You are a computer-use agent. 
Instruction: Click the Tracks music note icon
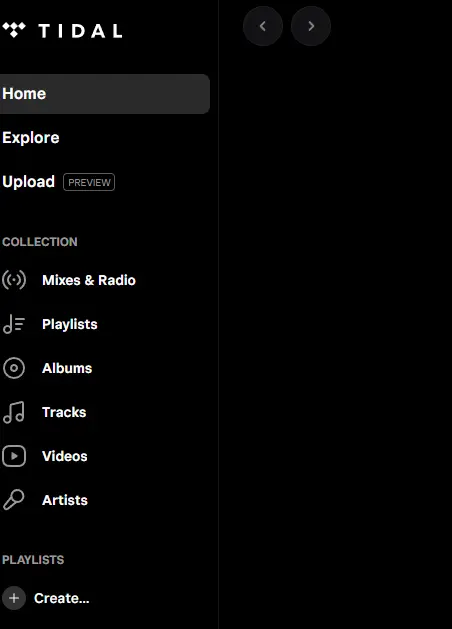point(14,412)
